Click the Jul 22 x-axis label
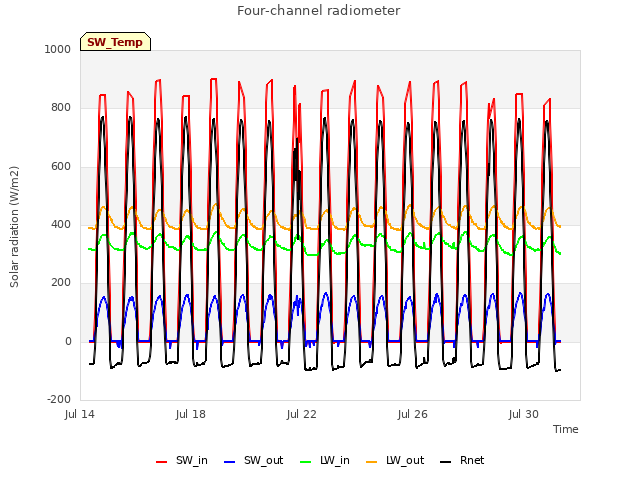640x480 pixels. click(x=302, y=414)
